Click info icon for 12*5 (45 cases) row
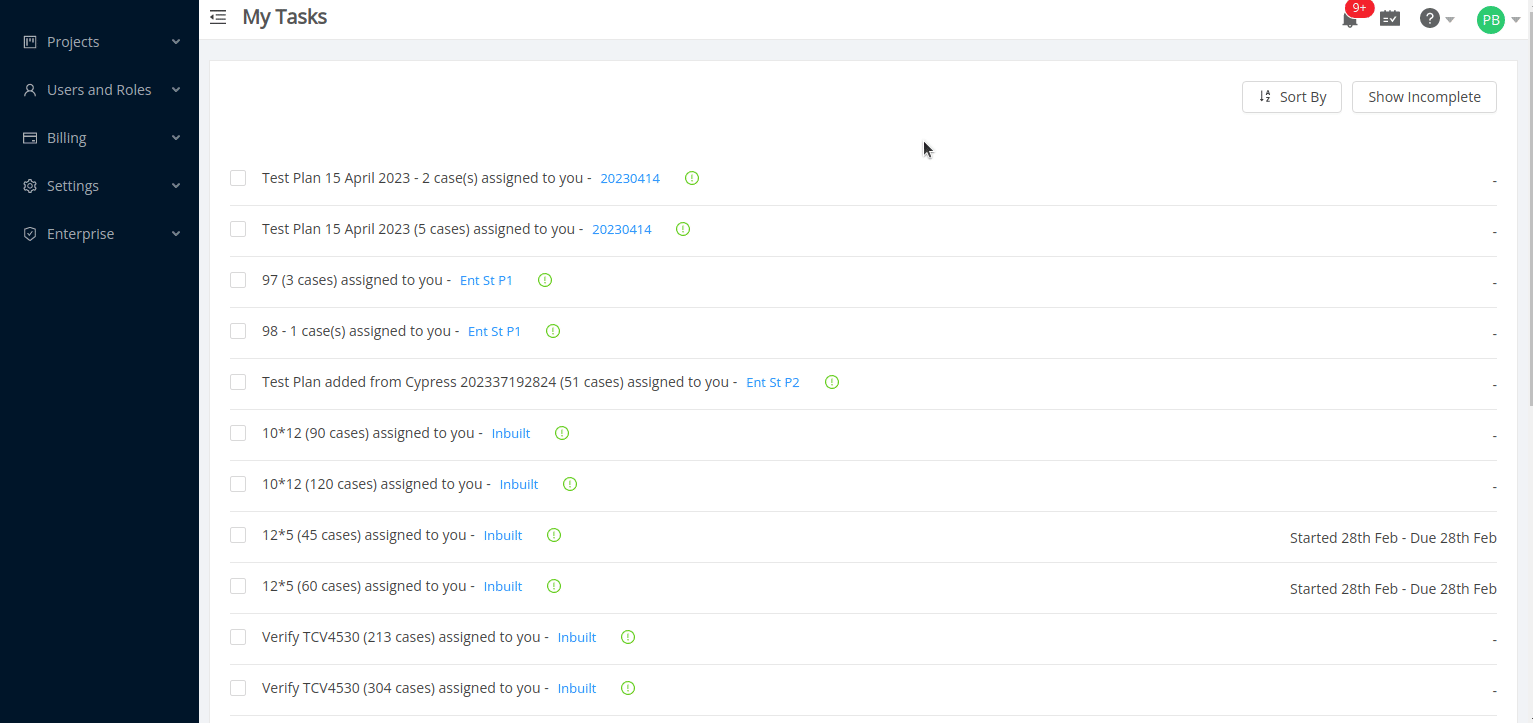Screen dimensions: 1533x723 point(554,535)
